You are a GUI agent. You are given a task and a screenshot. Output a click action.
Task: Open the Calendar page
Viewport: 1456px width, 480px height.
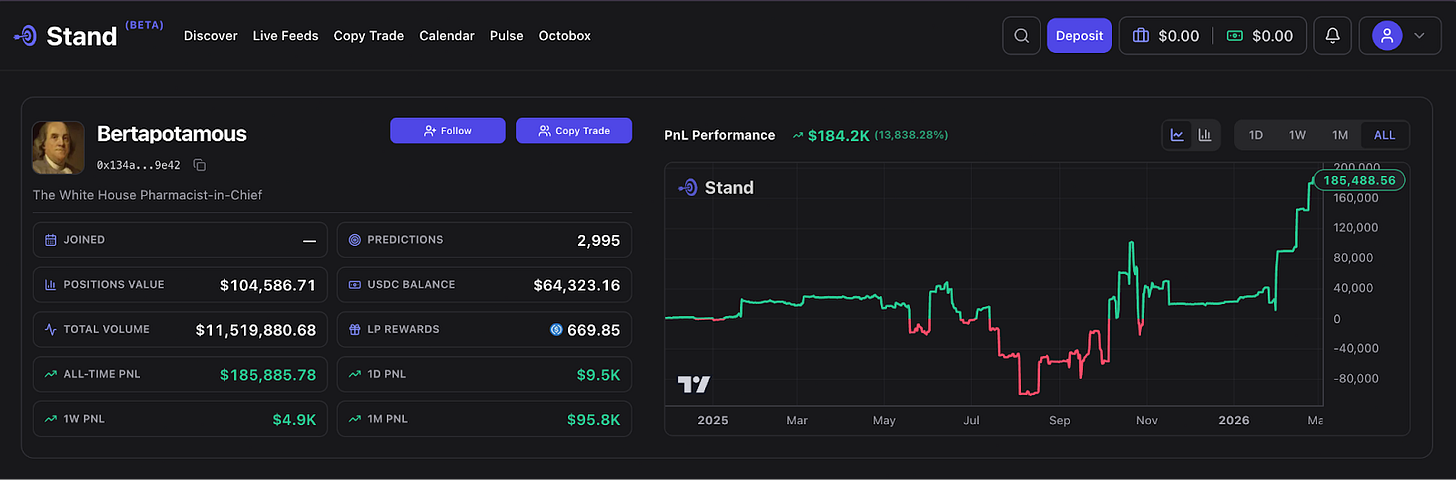click(447, 36)
